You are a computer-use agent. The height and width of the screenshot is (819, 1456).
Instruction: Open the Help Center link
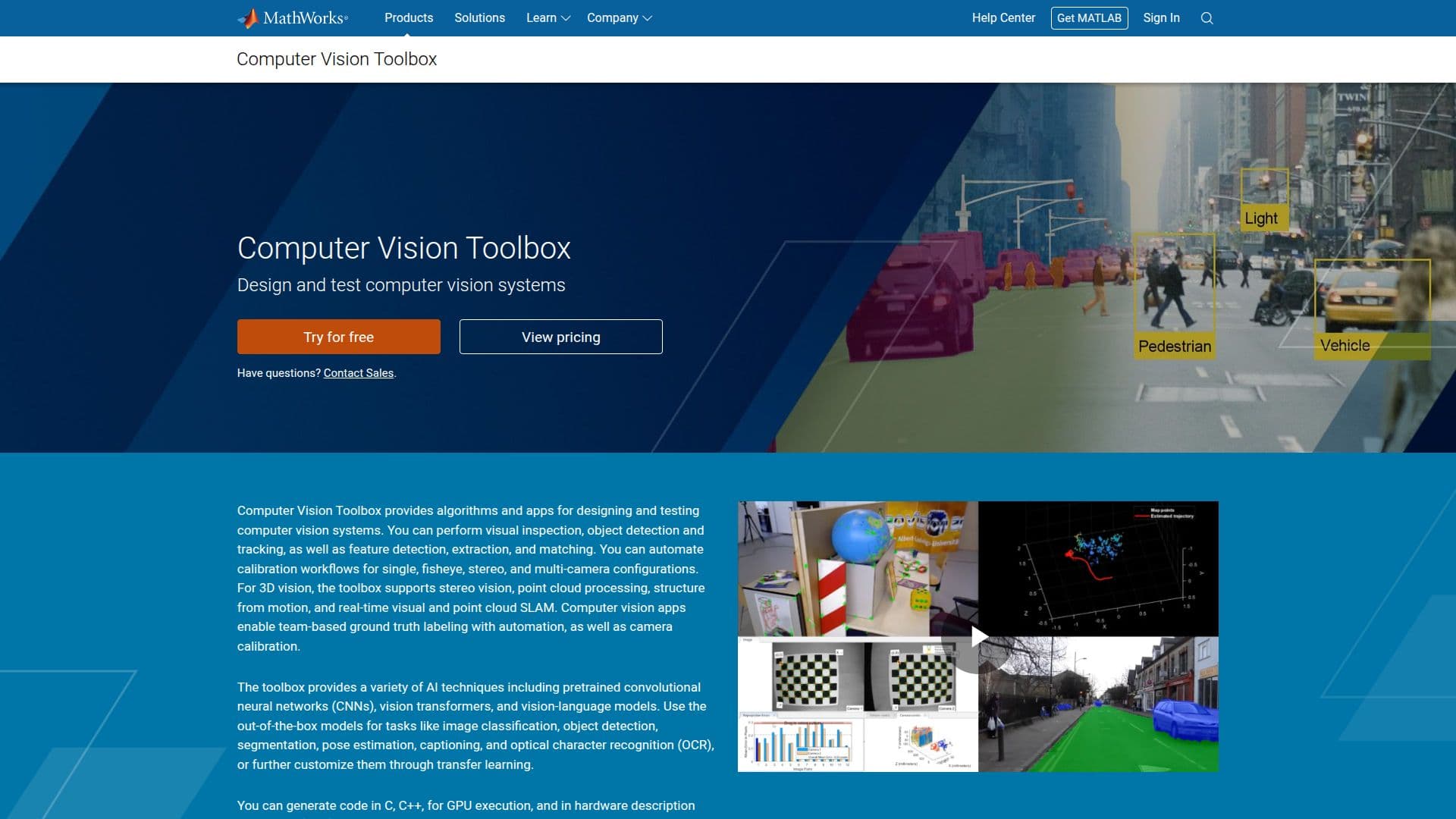point(1003,18)
